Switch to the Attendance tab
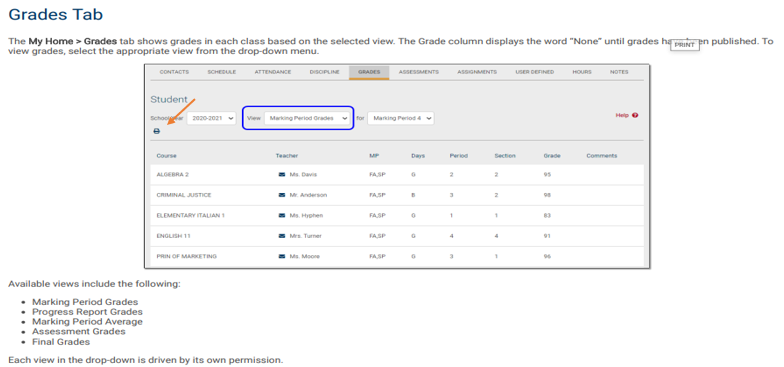 pyautogui.click(x=272, y=72)
